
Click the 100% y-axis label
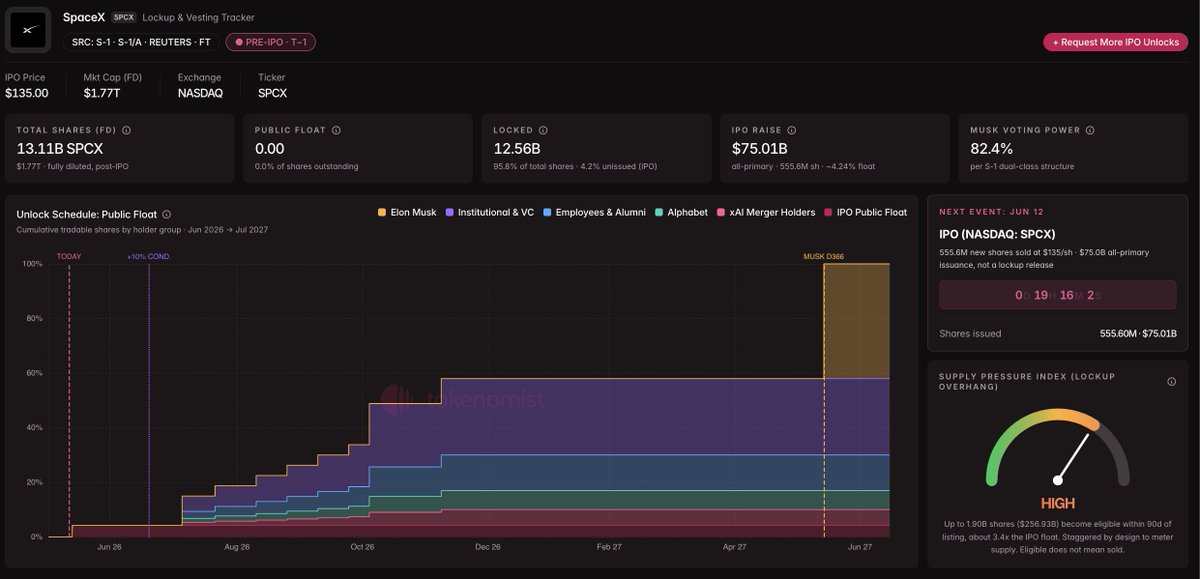33,264
